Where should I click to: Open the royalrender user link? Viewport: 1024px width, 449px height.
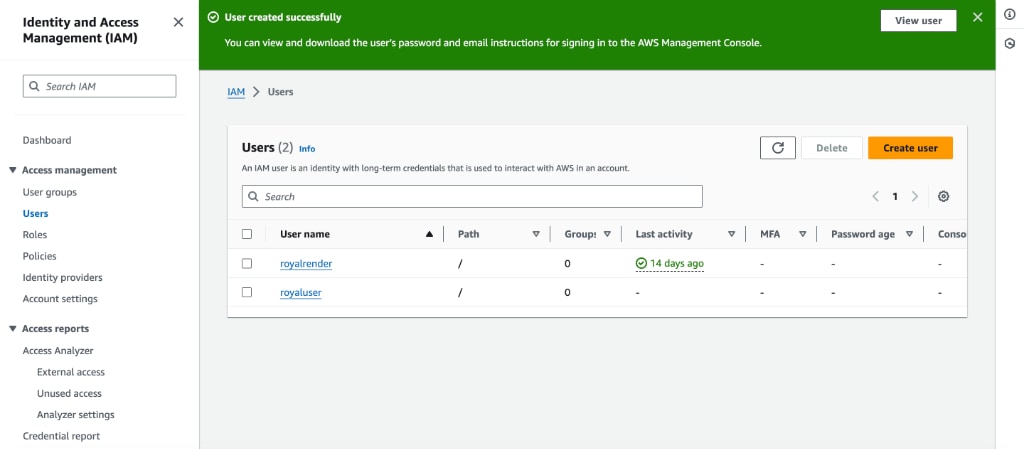click(x=306, y=264)
